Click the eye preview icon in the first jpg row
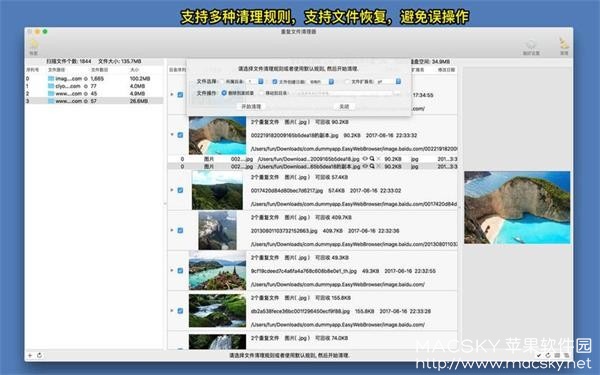 pos(365,158)
